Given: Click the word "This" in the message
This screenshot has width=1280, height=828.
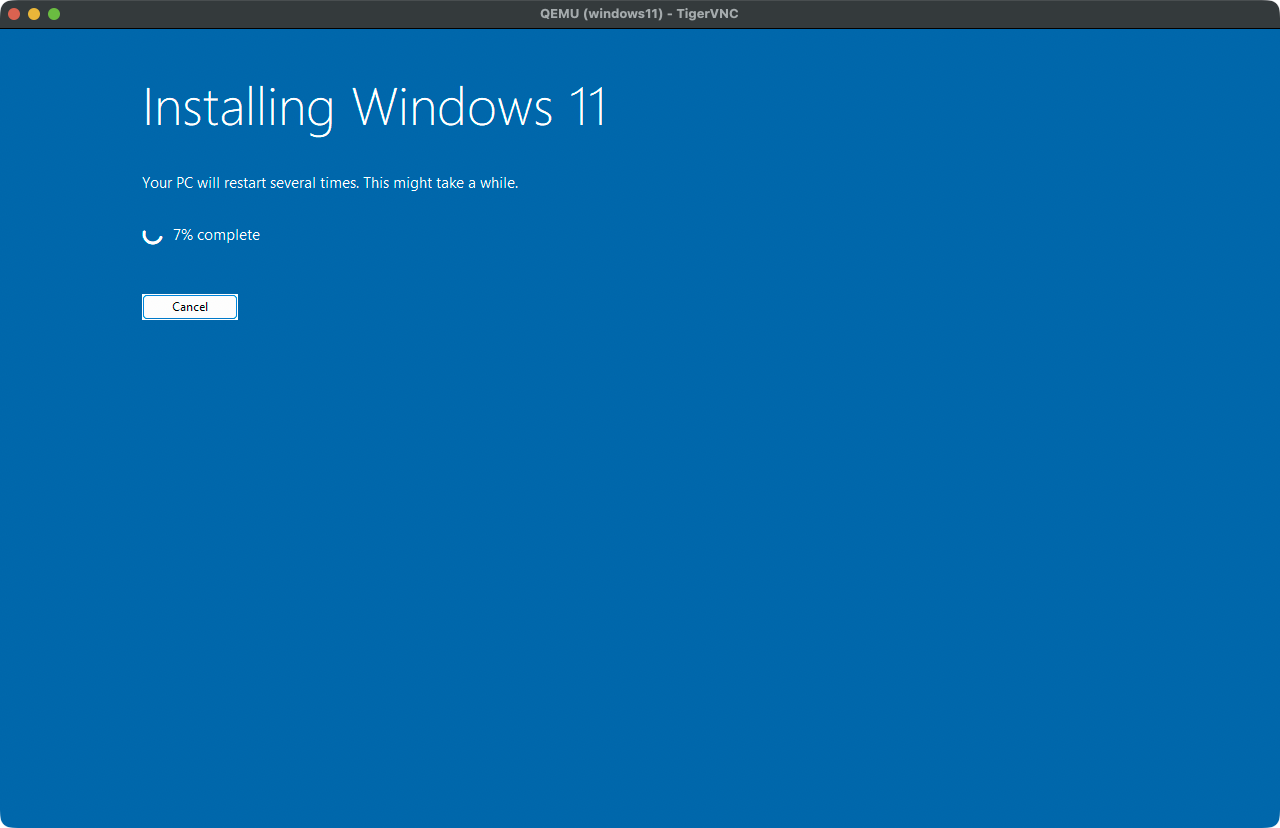Looking at the screenshot, I should [x=377, y=183].
